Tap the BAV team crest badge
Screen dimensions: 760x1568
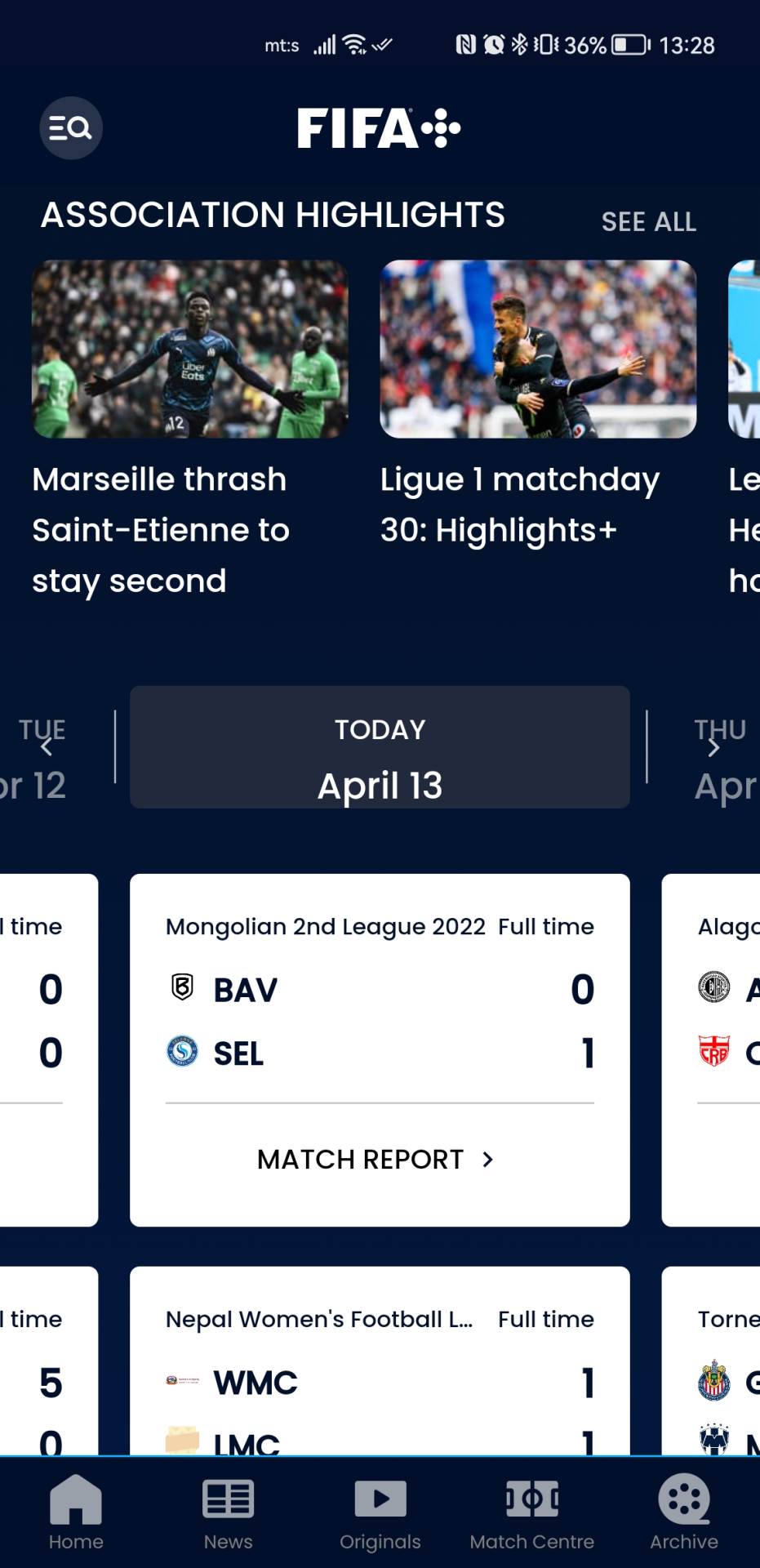(x=180, y=989)
